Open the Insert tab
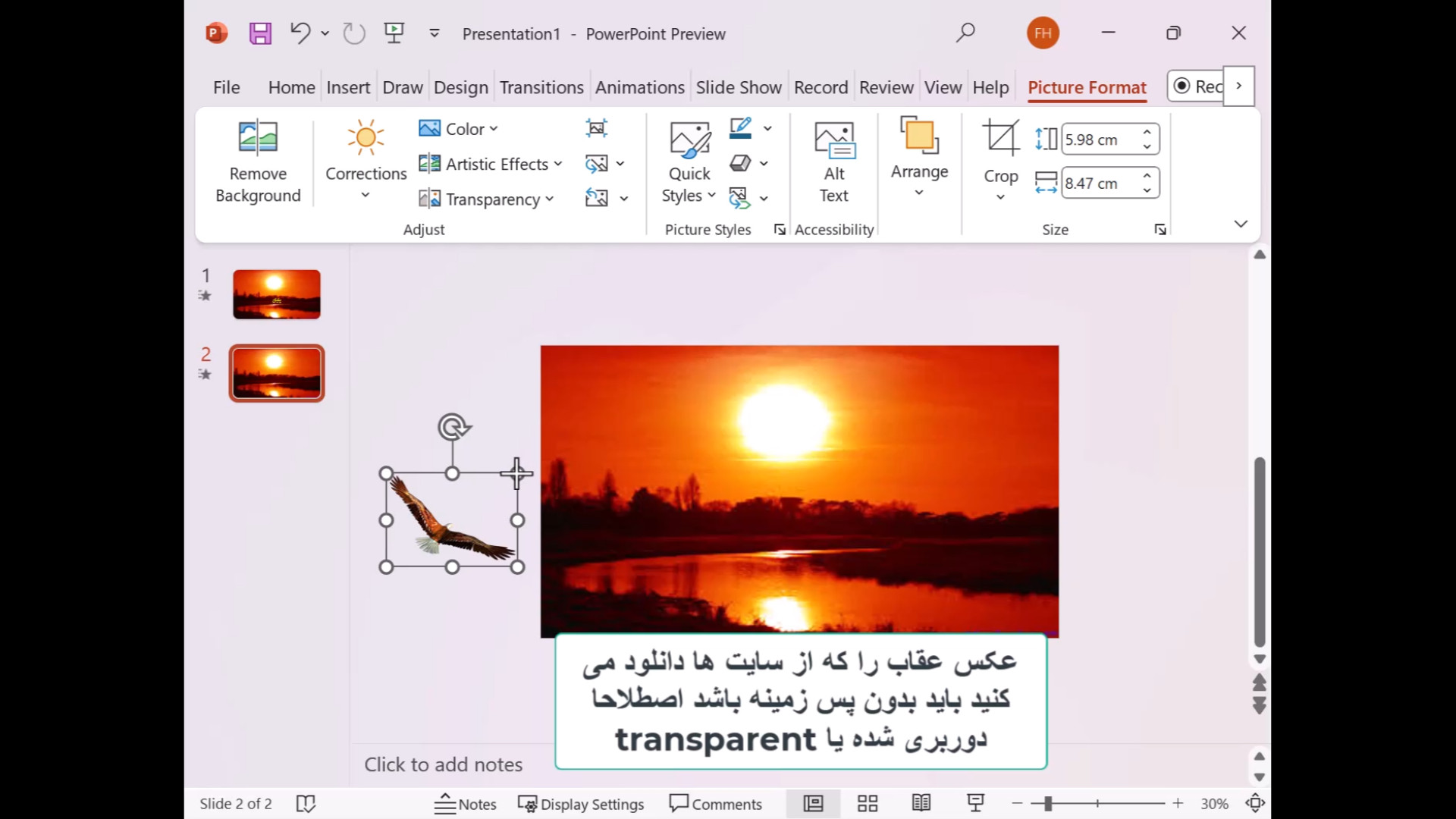 (x=348, y=87)
